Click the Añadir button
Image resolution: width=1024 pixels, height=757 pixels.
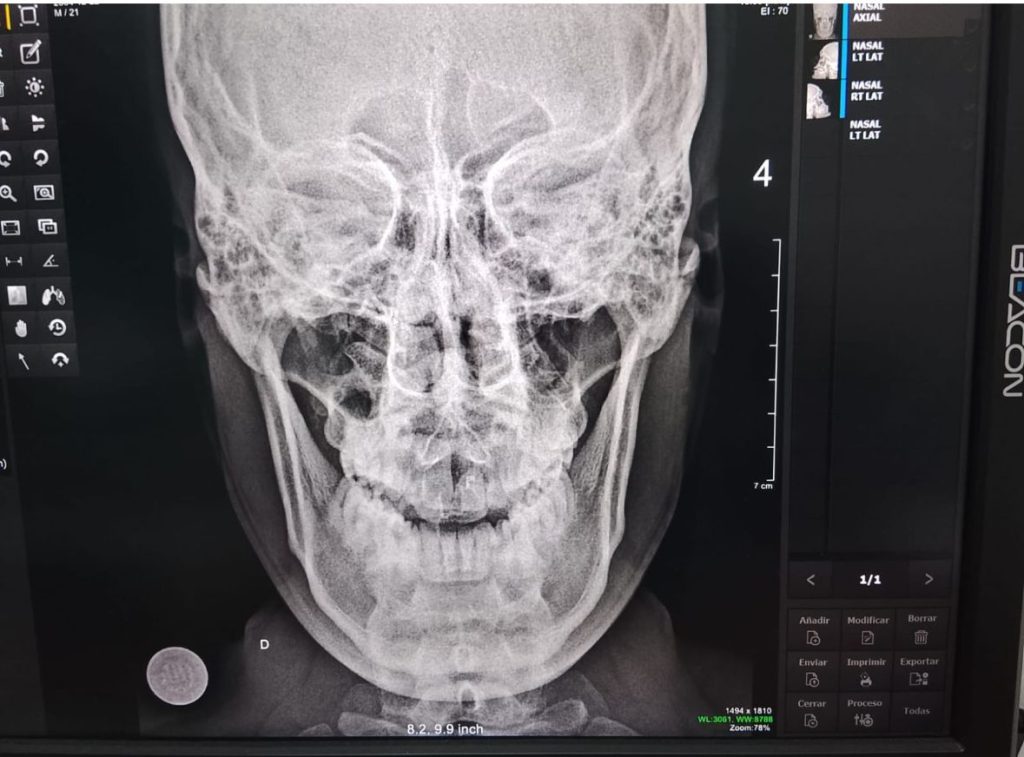pos(813,630)
